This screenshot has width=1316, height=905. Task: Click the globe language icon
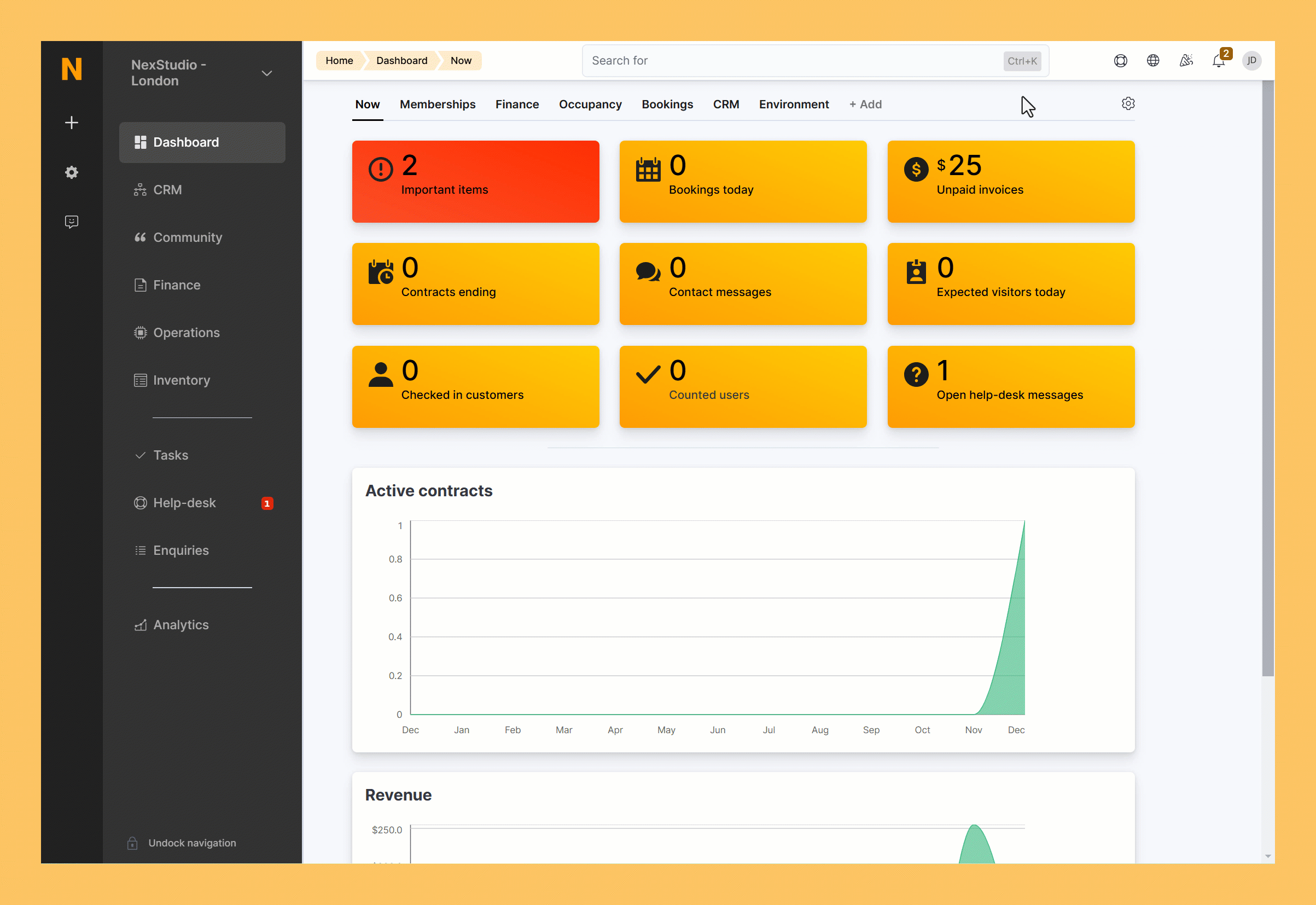click(1153, 61)
